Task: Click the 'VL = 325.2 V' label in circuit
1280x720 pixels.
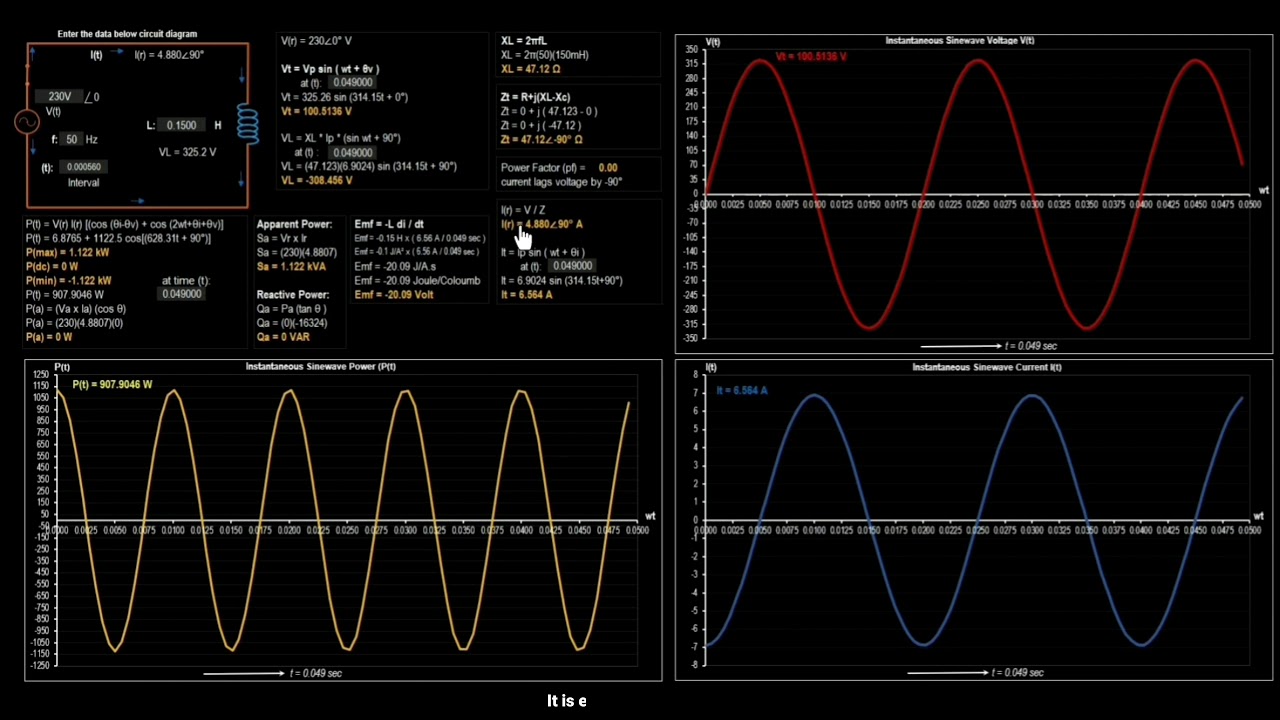Action: 187,152
